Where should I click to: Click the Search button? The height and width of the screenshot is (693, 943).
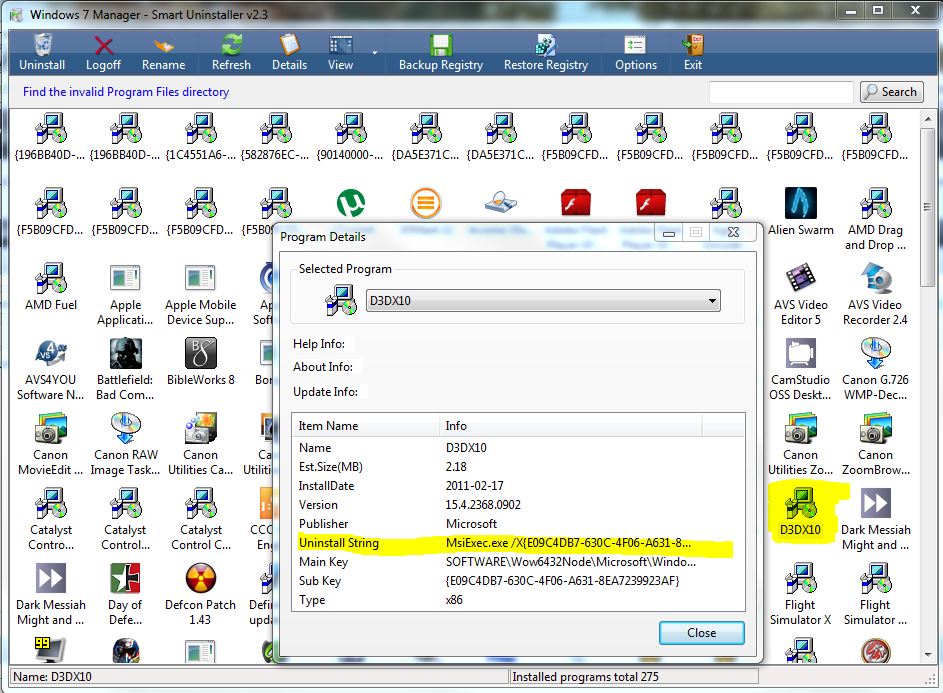click(892, 92)
